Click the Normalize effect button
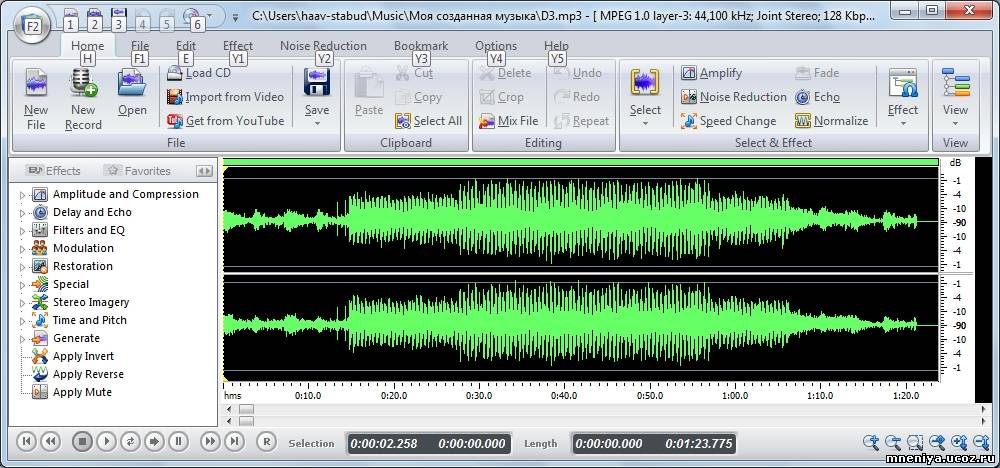Screen dimensions: 1000x468 832,121
